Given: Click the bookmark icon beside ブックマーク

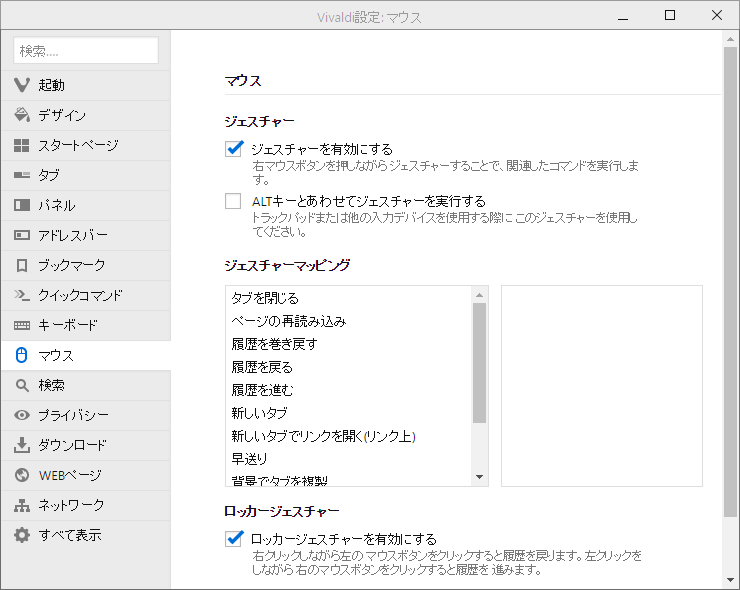Looking at the screenshot, I should pyautogui.click(x=22, y=265).
